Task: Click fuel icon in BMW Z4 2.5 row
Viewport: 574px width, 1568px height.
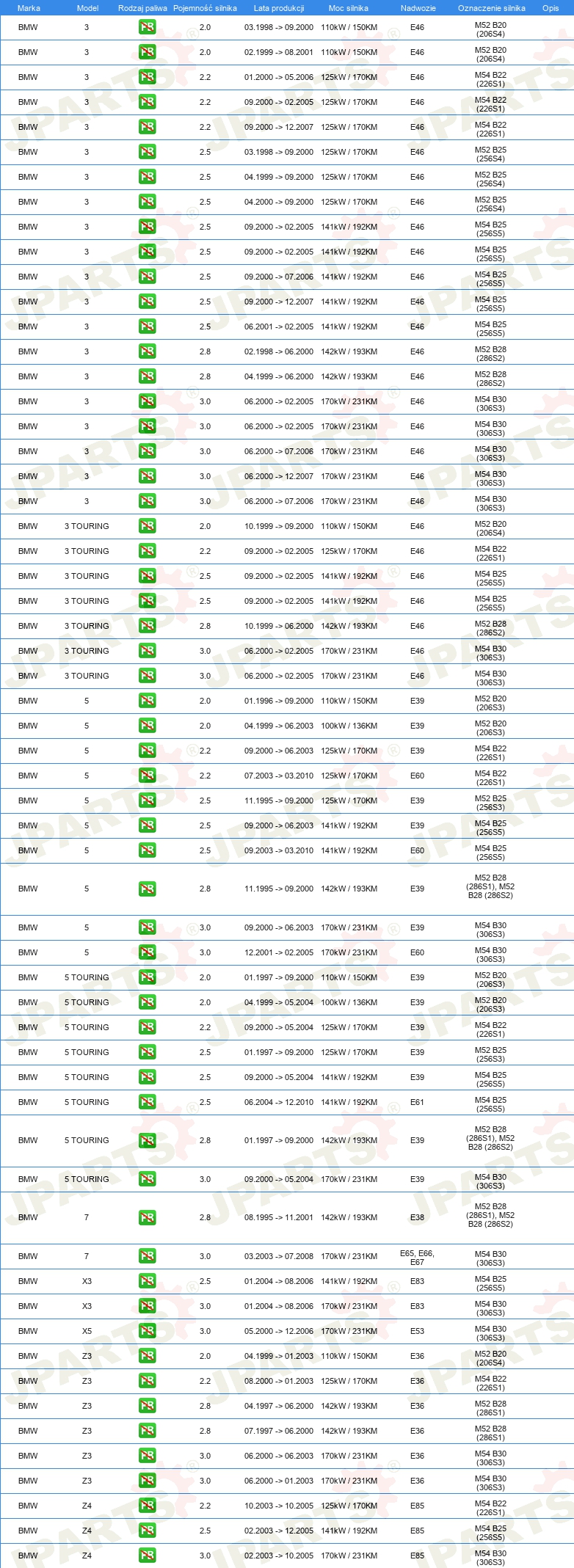Action: click(x=147, y=1531)
